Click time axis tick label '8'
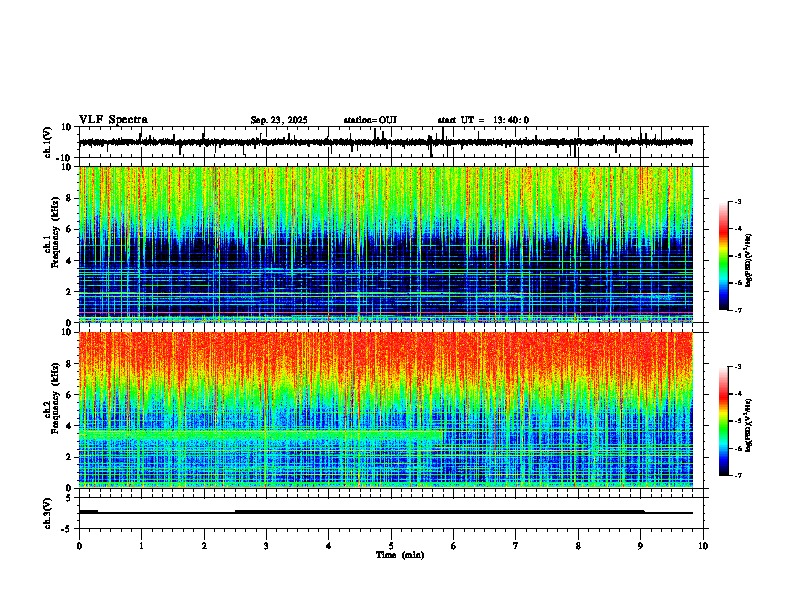Image resolution: width=792 pixels, height=612 pixels. click(578, 546)
